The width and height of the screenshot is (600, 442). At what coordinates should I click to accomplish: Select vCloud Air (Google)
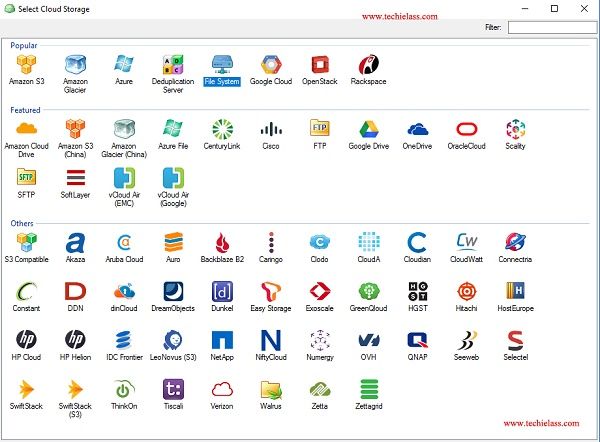click(x=173, y=178)
